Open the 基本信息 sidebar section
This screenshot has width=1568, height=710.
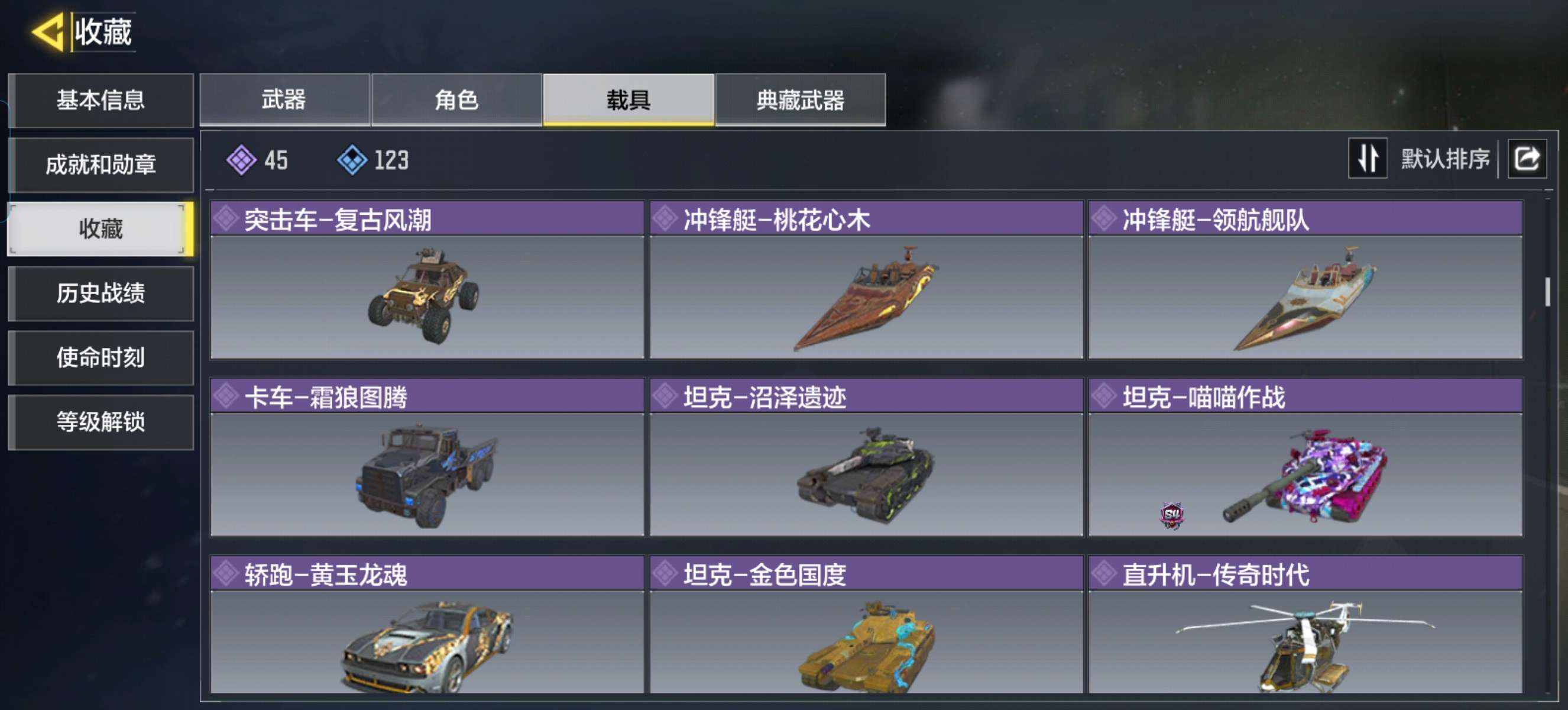coord(101,100)
